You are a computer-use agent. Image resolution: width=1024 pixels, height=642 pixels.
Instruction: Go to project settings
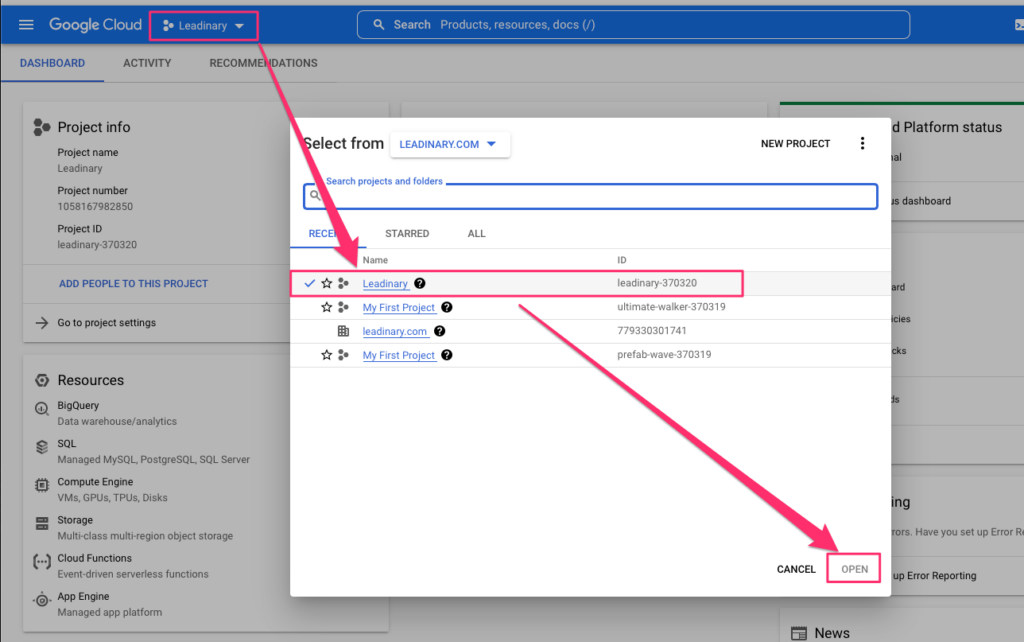tap(106, 323)
